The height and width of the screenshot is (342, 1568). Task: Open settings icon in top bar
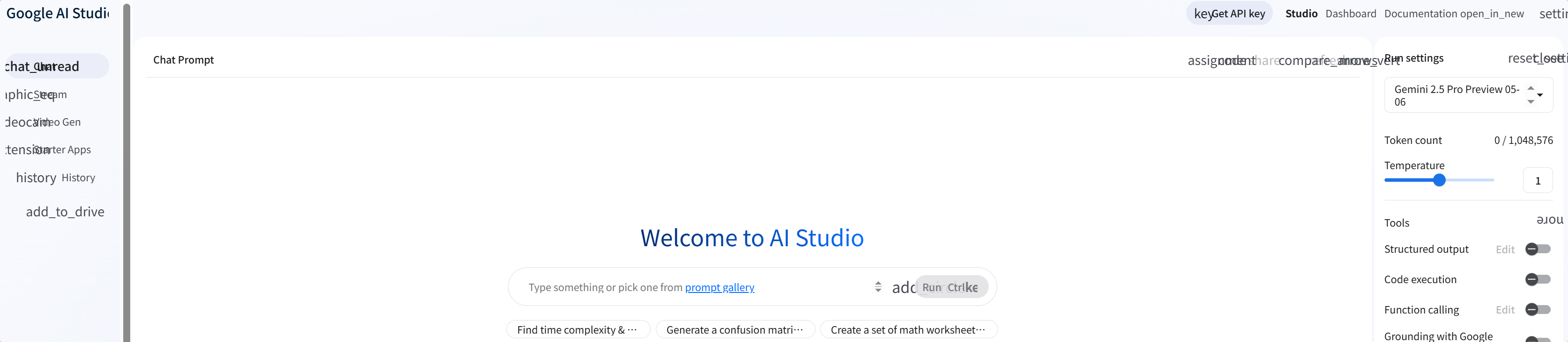1553,14
